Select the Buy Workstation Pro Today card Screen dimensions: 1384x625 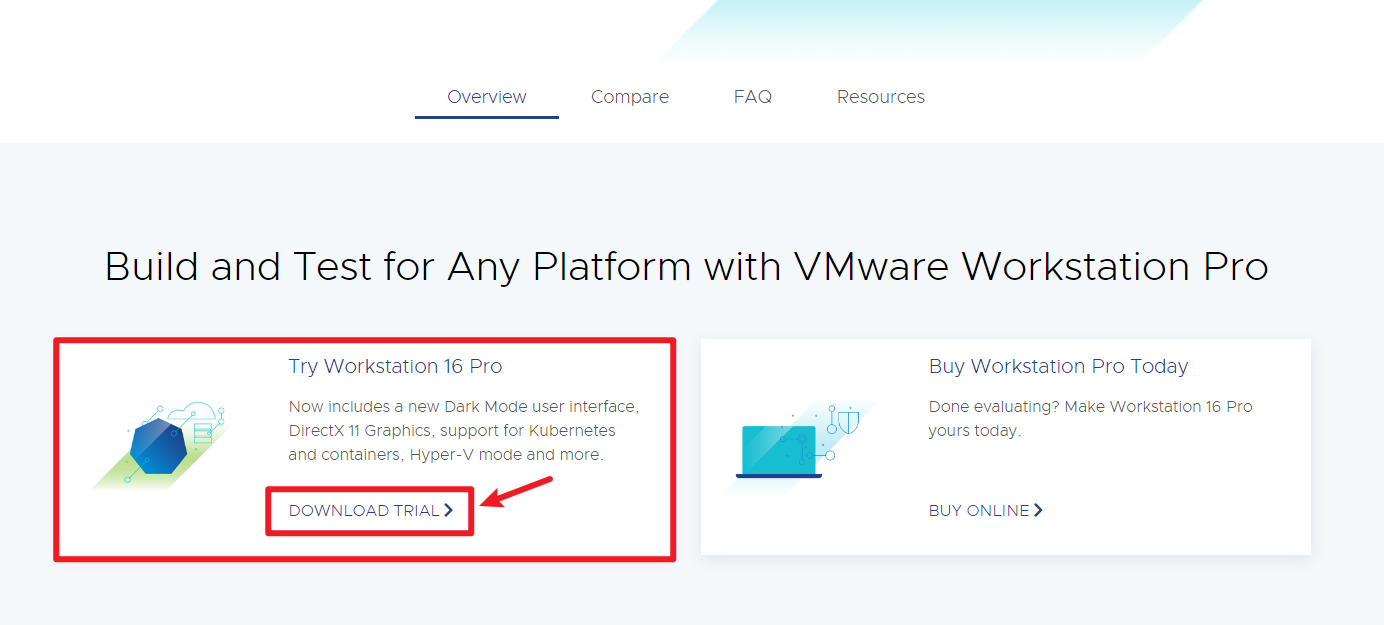[1006, 447]
